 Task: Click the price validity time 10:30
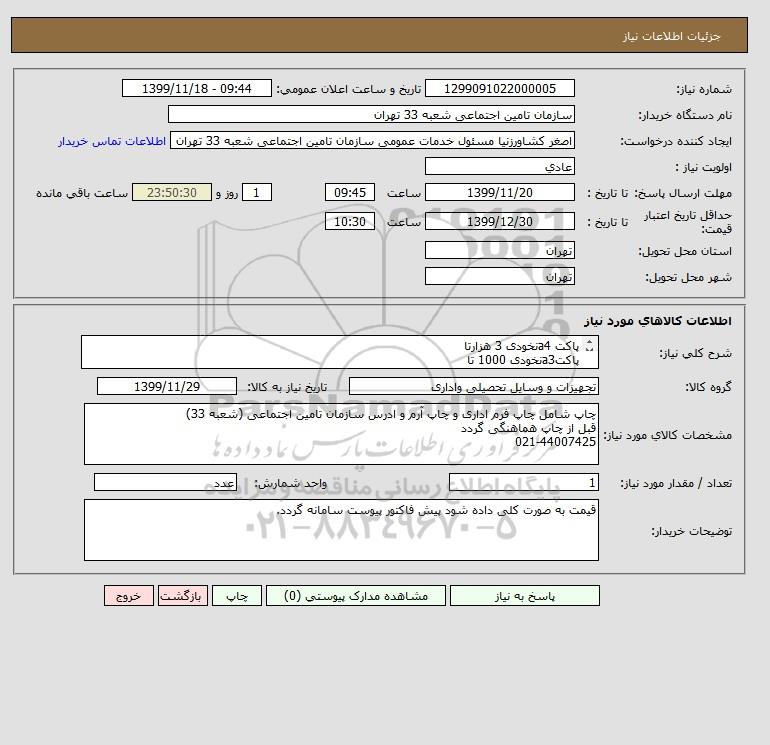(350, 221)
